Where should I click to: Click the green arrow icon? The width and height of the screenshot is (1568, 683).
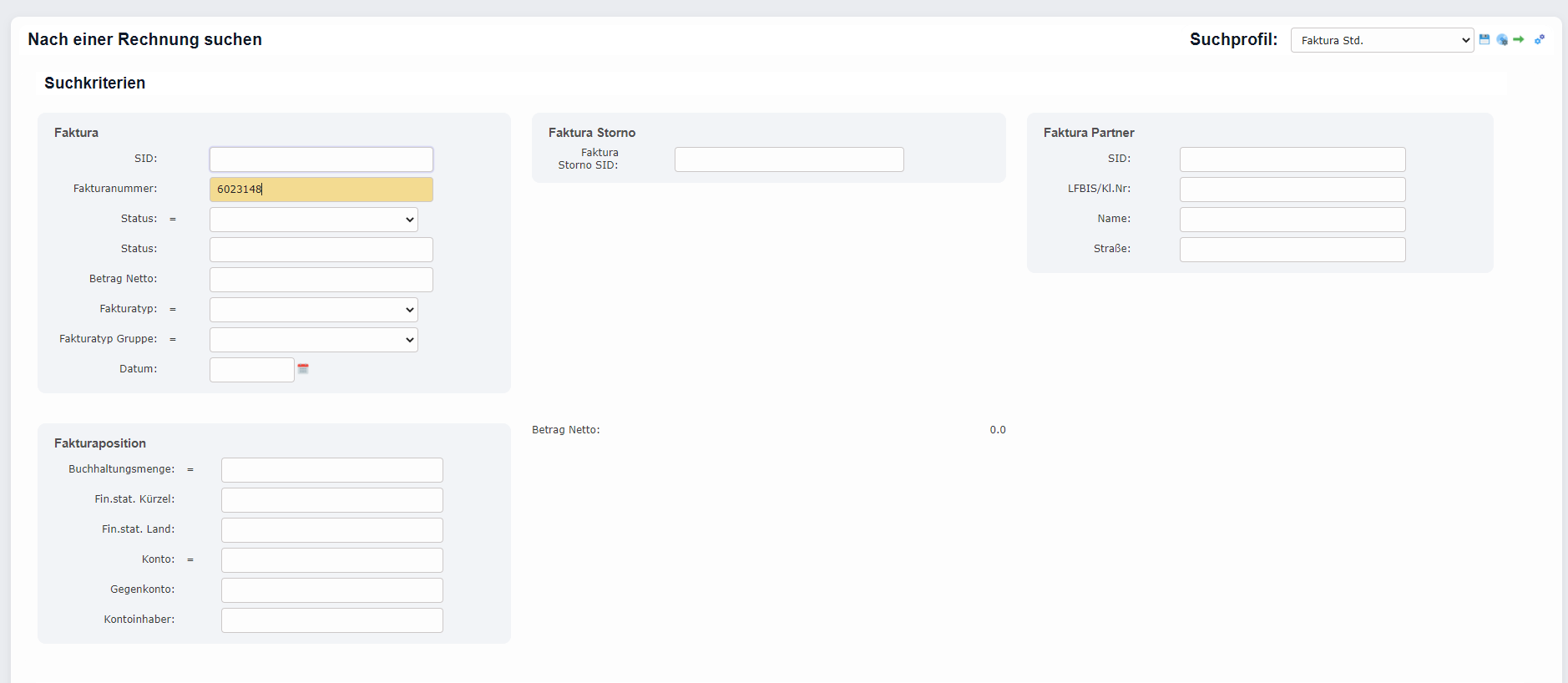tap(1519, 39)
